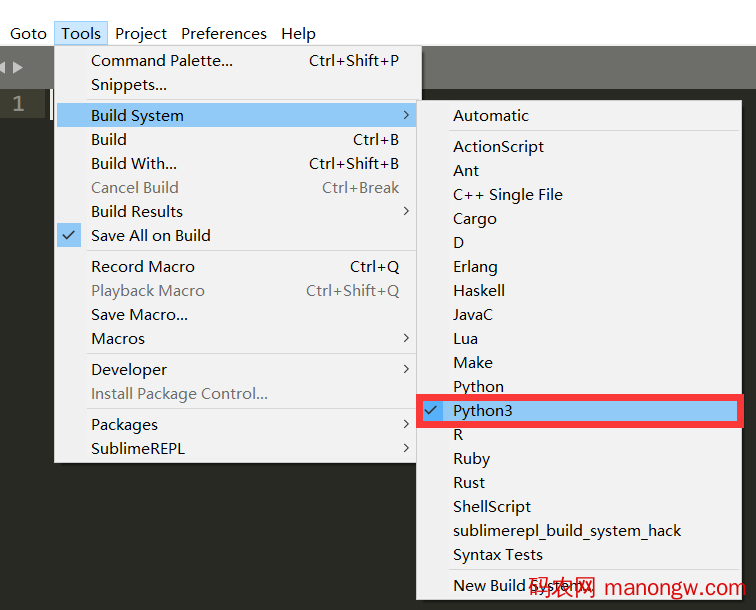Image resolution: width=756 pixels, height=610 pixels.
Task: Expand the Developer submenu
Action: (x=129, y=370)
